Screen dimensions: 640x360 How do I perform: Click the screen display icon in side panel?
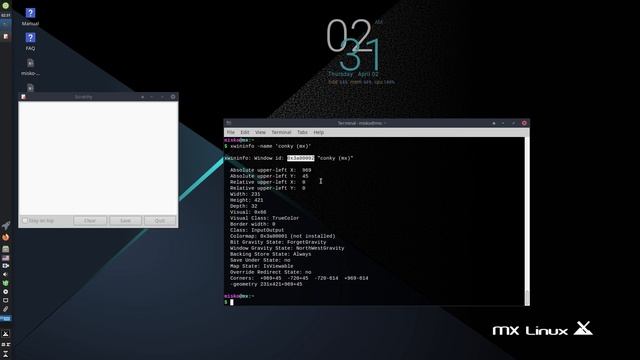click(x=5, y=300)
